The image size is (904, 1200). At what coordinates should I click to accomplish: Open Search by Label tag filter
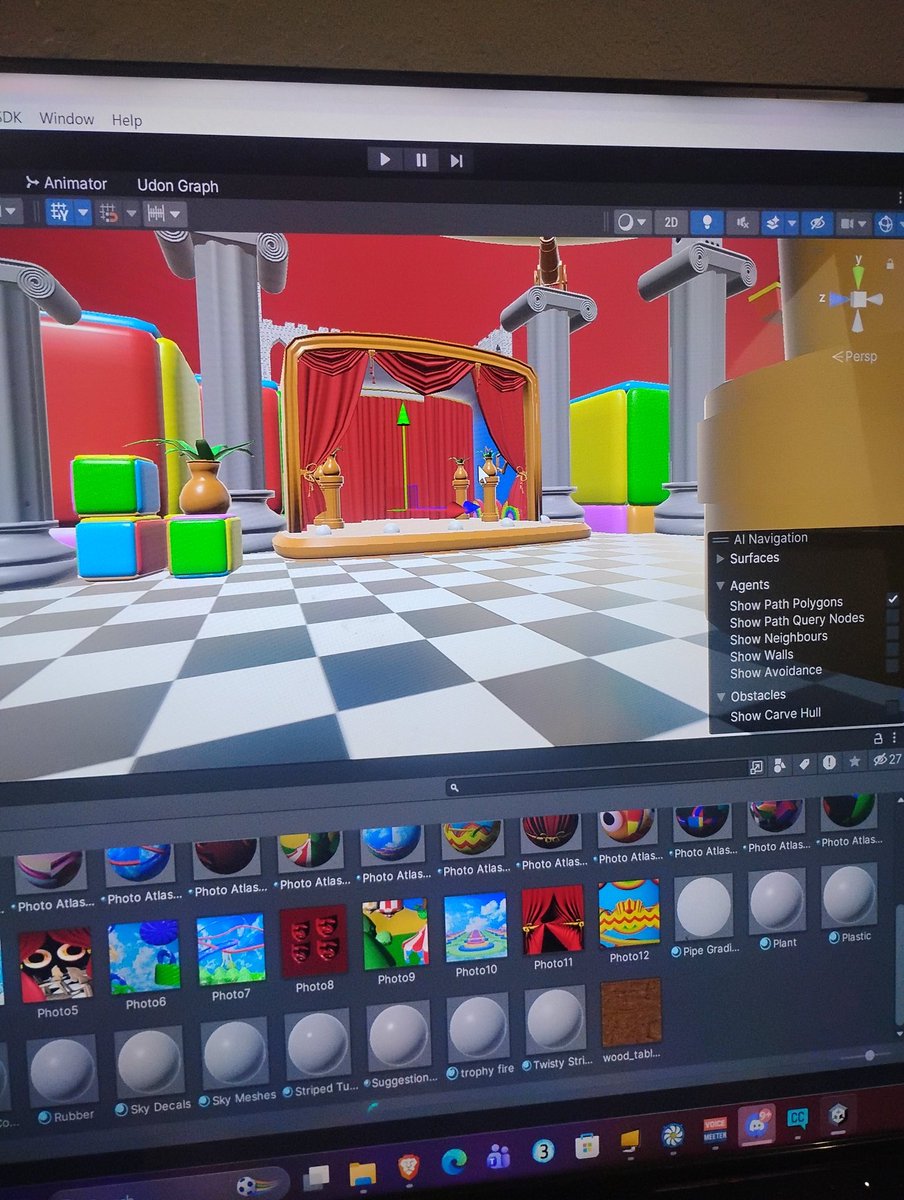pyautogui.click(x=805, y=765)
